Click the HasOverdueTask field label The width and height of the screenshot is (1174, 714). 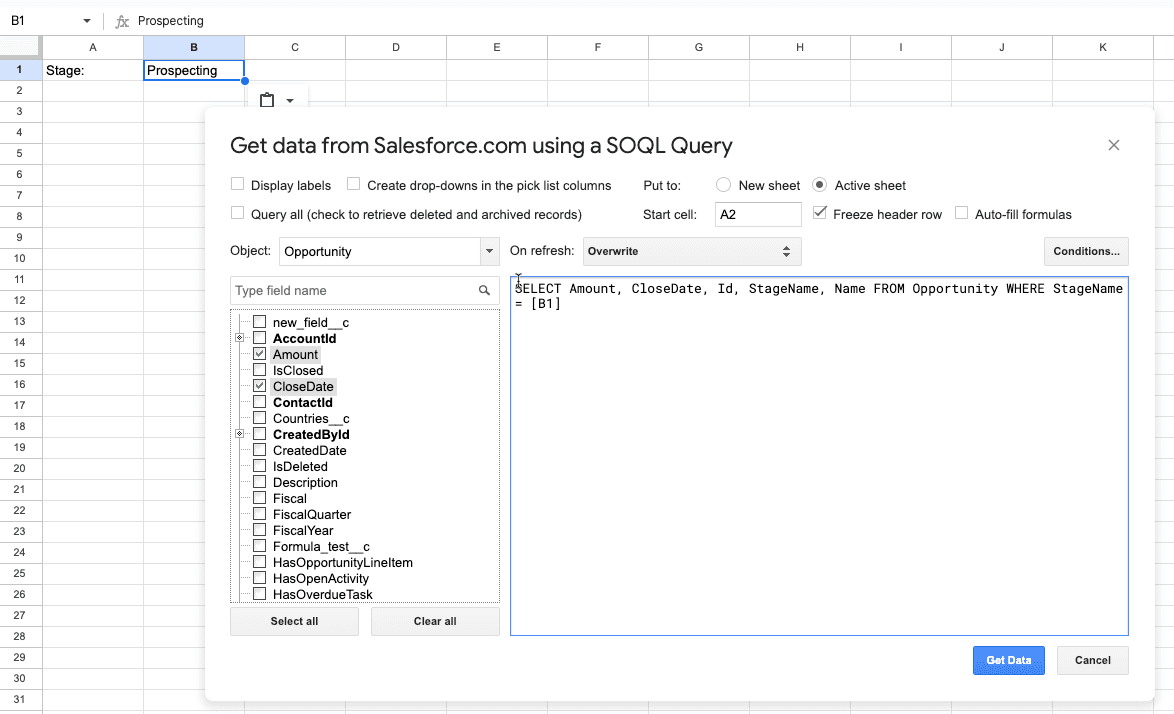pos(323,594)
